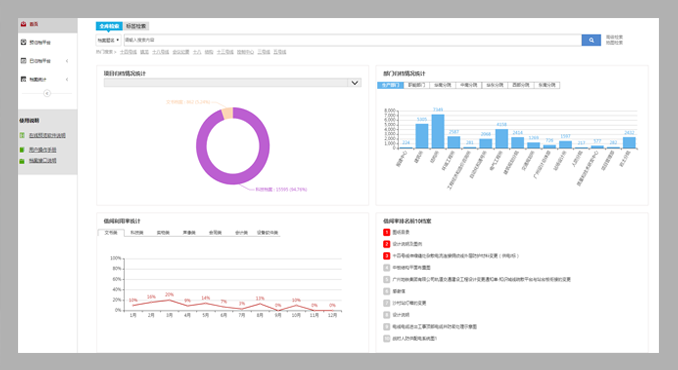Open the first underlined help document link

47,135
